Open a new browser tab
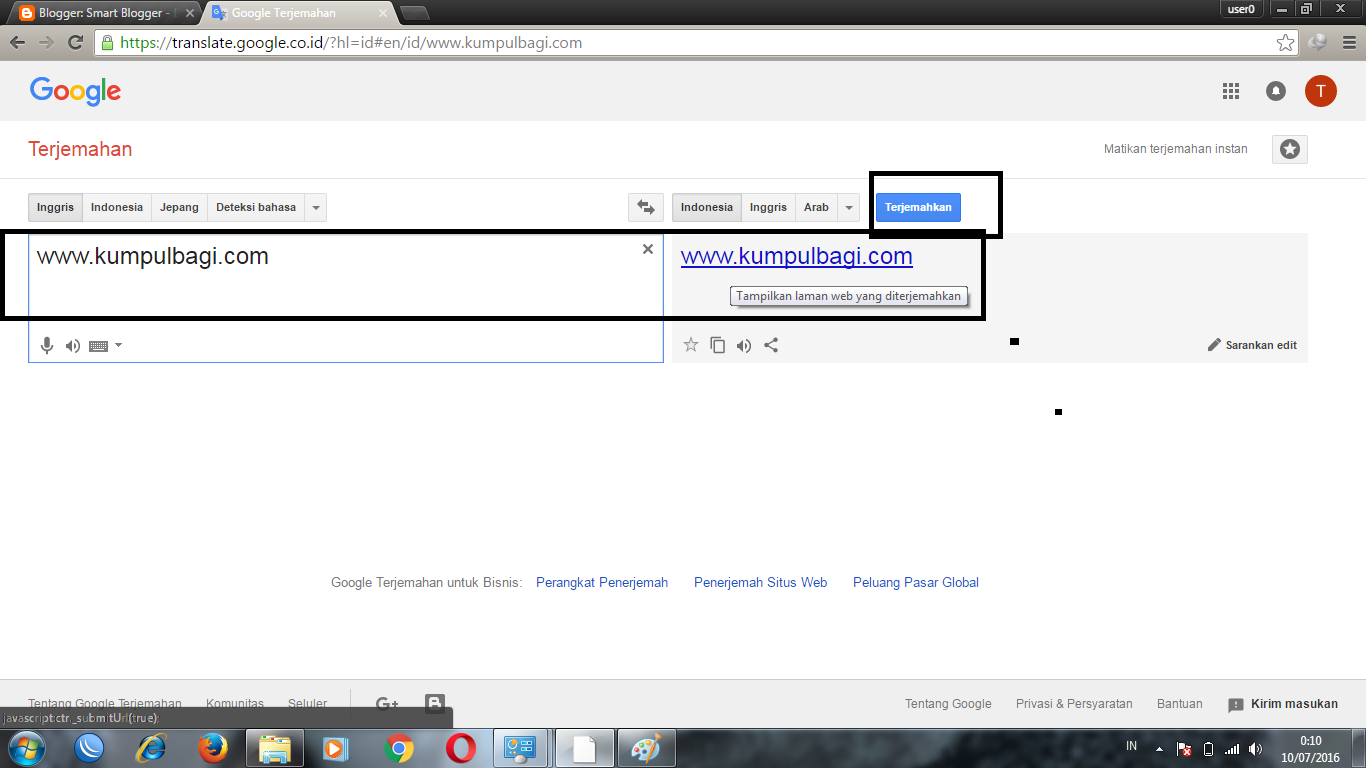Viewport: 1366px width, 768px height. 414,13
